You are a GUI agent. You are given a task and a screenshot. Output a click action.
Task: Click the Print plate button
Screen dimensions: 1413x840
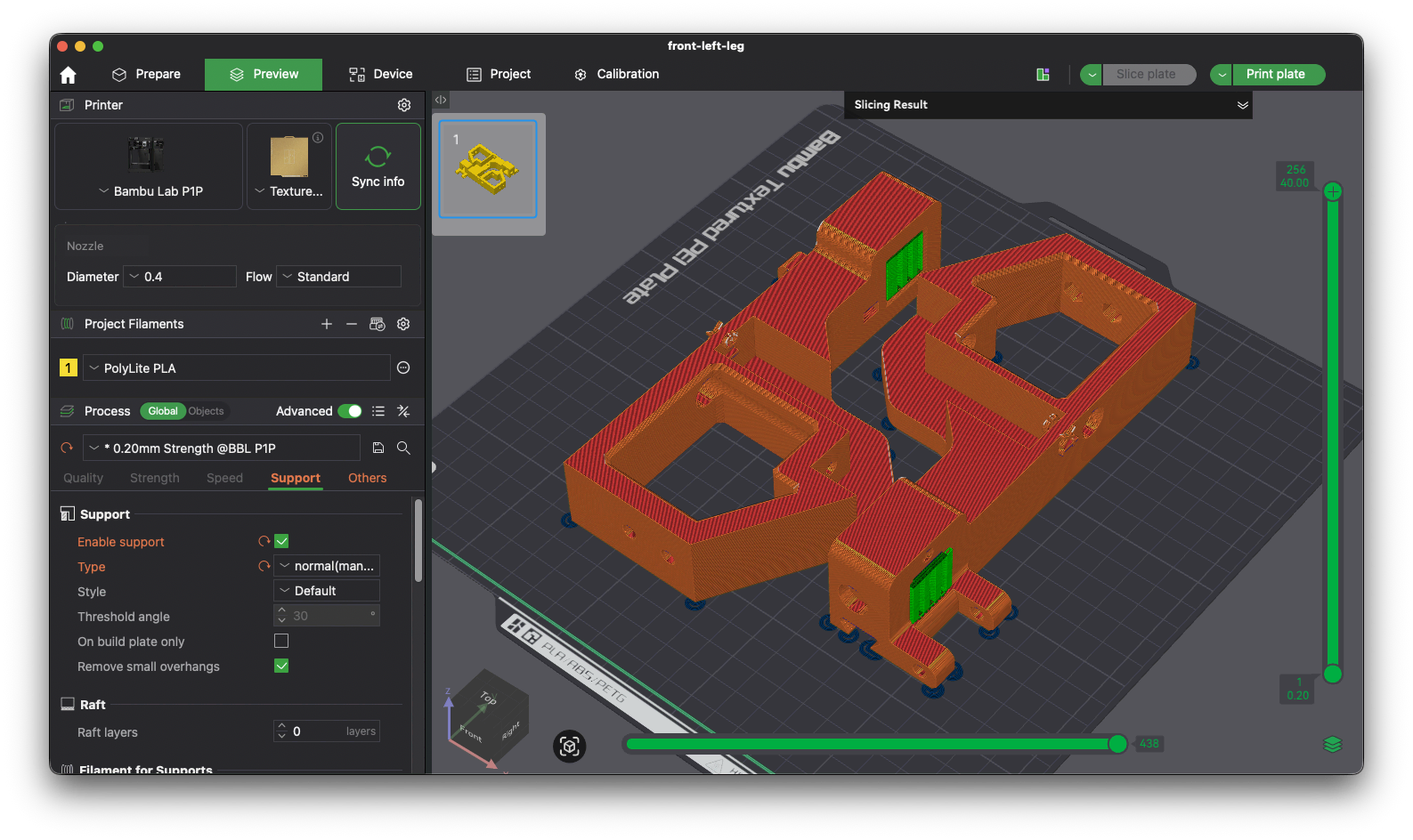[x=1275, y=75]
